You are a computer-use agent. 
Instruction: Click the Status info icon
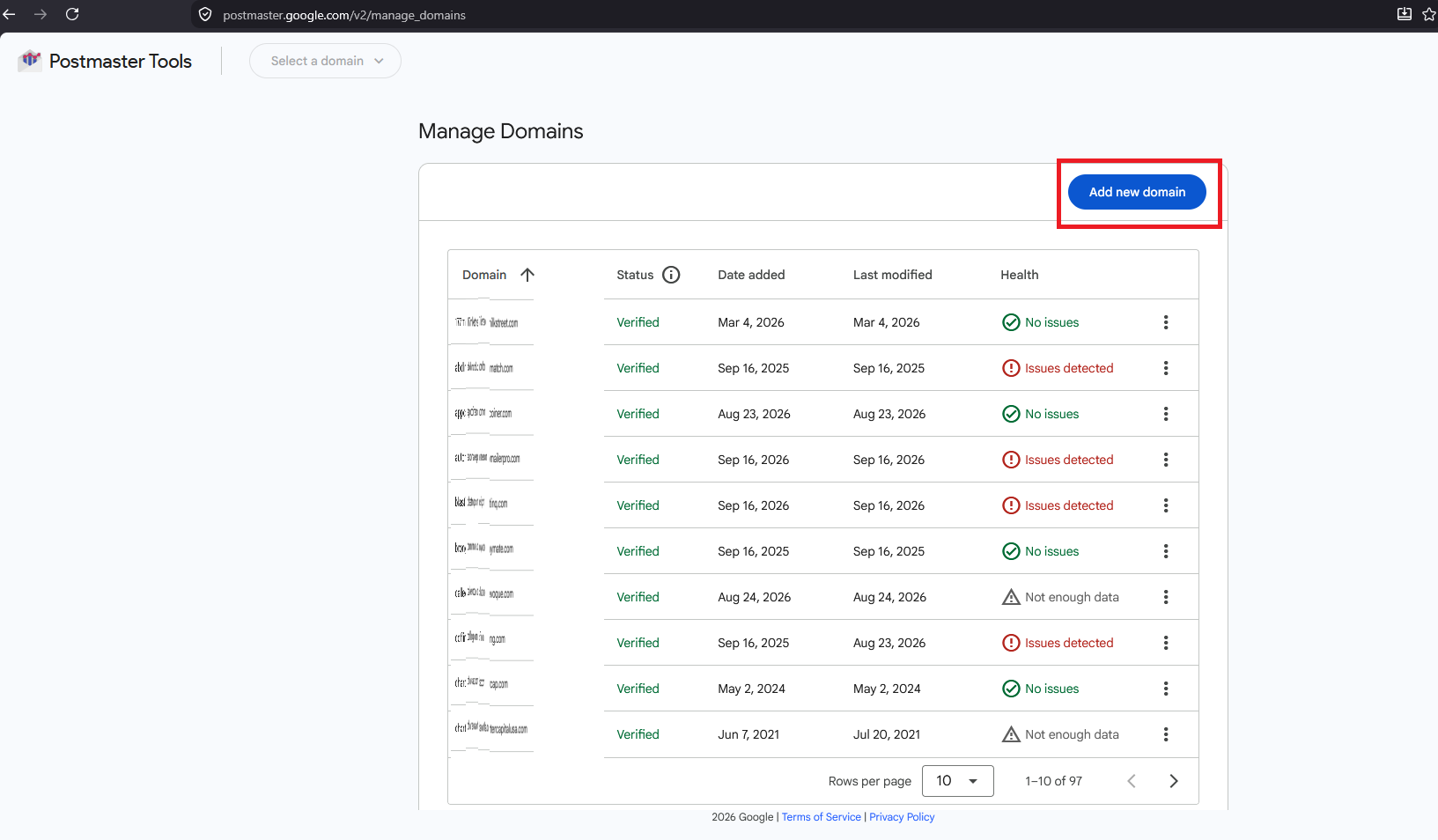pyautogui.click(x=671, y=275)
